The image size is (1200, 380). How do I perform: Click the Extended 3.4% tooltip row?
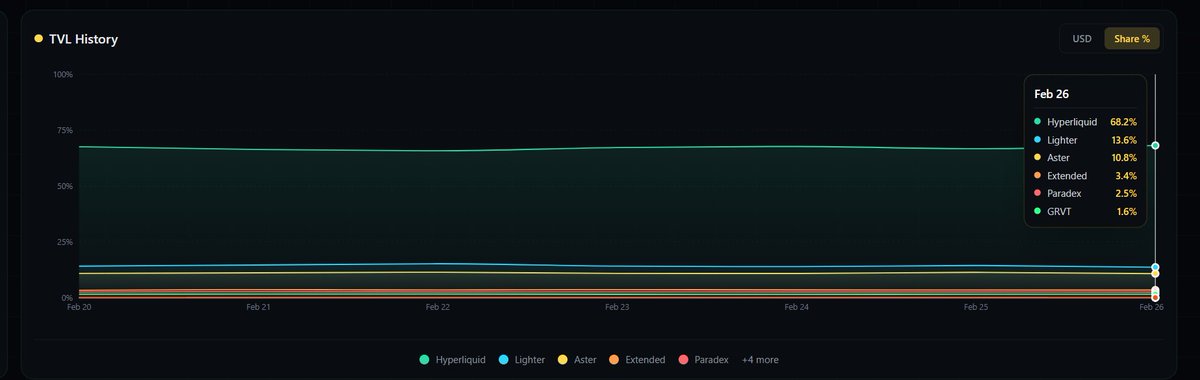point(1085,176)
